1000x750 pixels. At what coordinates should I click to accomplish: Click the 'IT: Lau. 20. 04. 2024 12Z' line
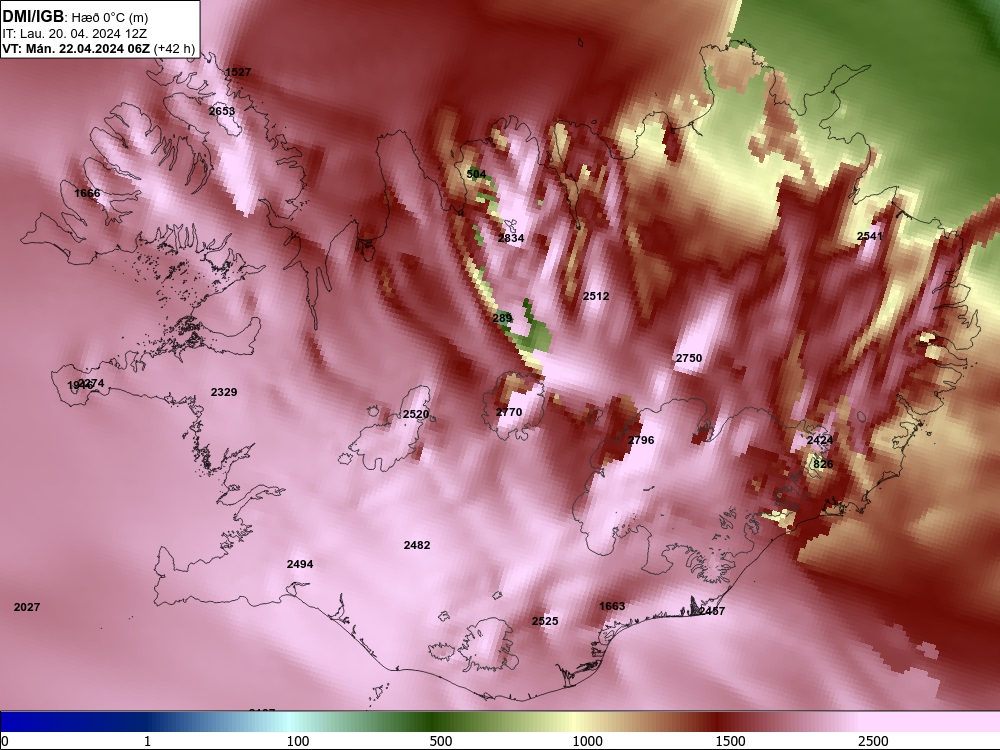coord(70,34)
